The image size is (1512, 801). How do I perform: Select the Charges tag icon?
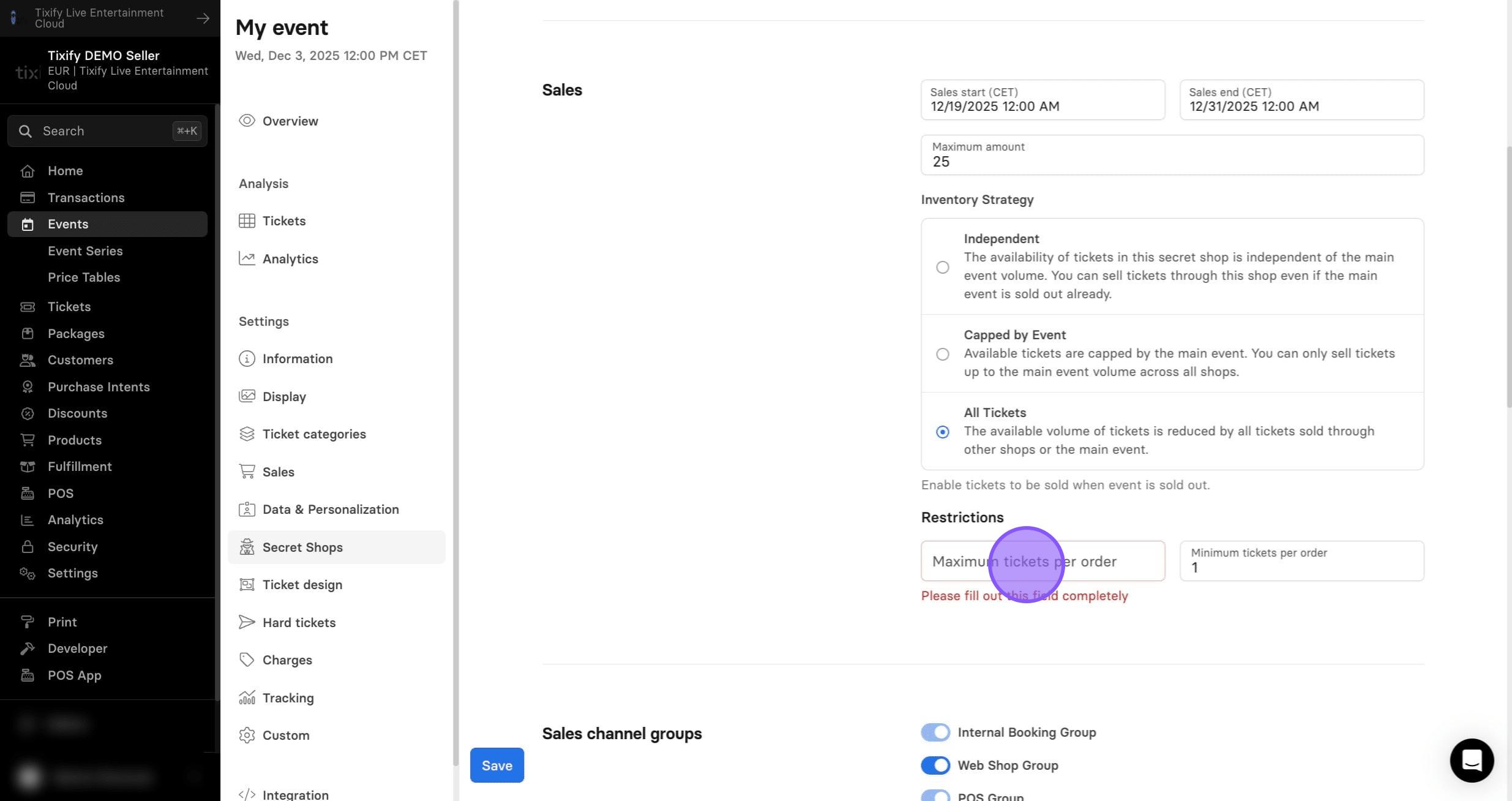click(x=247, y=660)
